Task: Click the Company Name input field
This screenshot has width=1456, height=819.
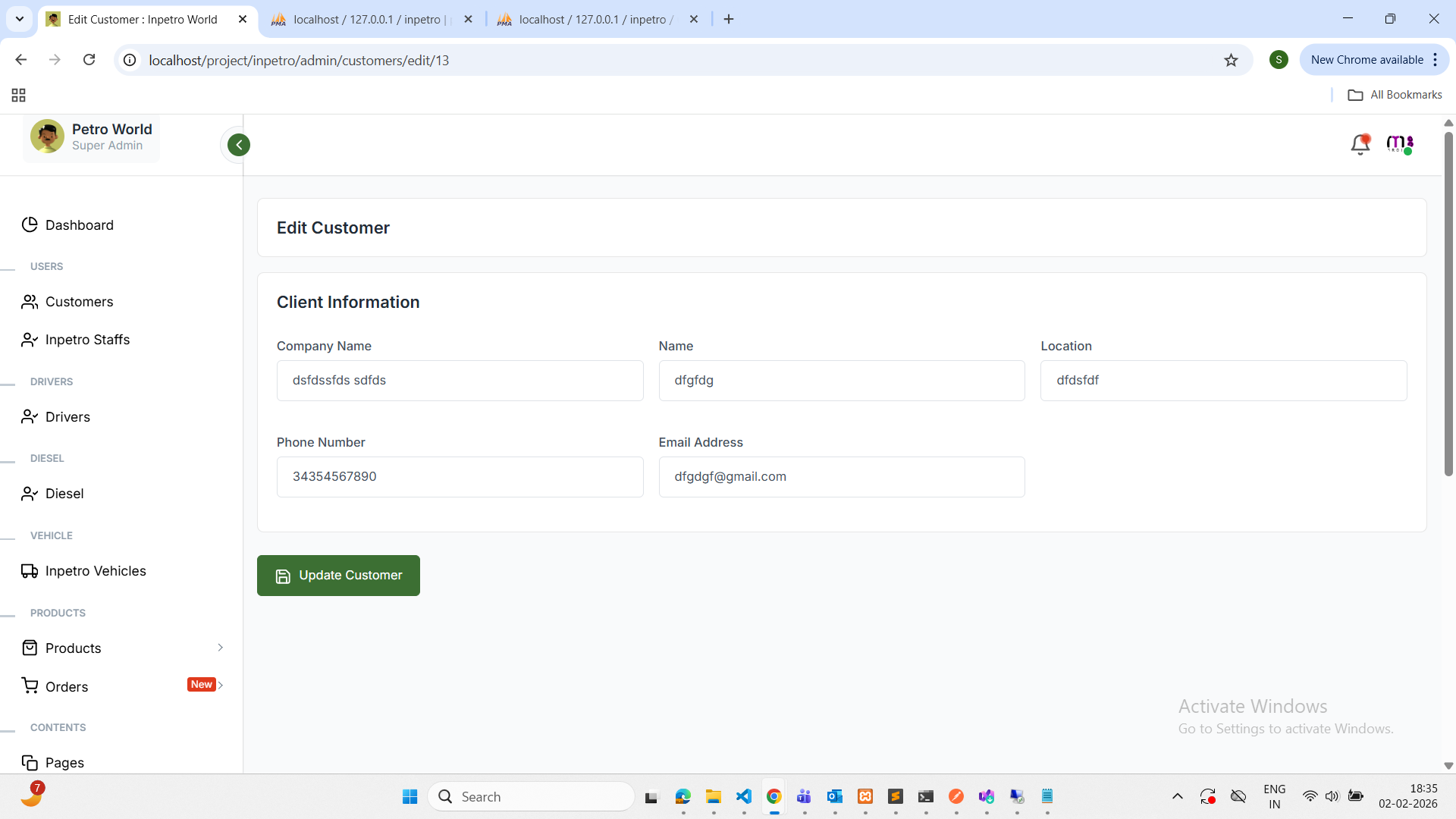Action: pos(460,381)
